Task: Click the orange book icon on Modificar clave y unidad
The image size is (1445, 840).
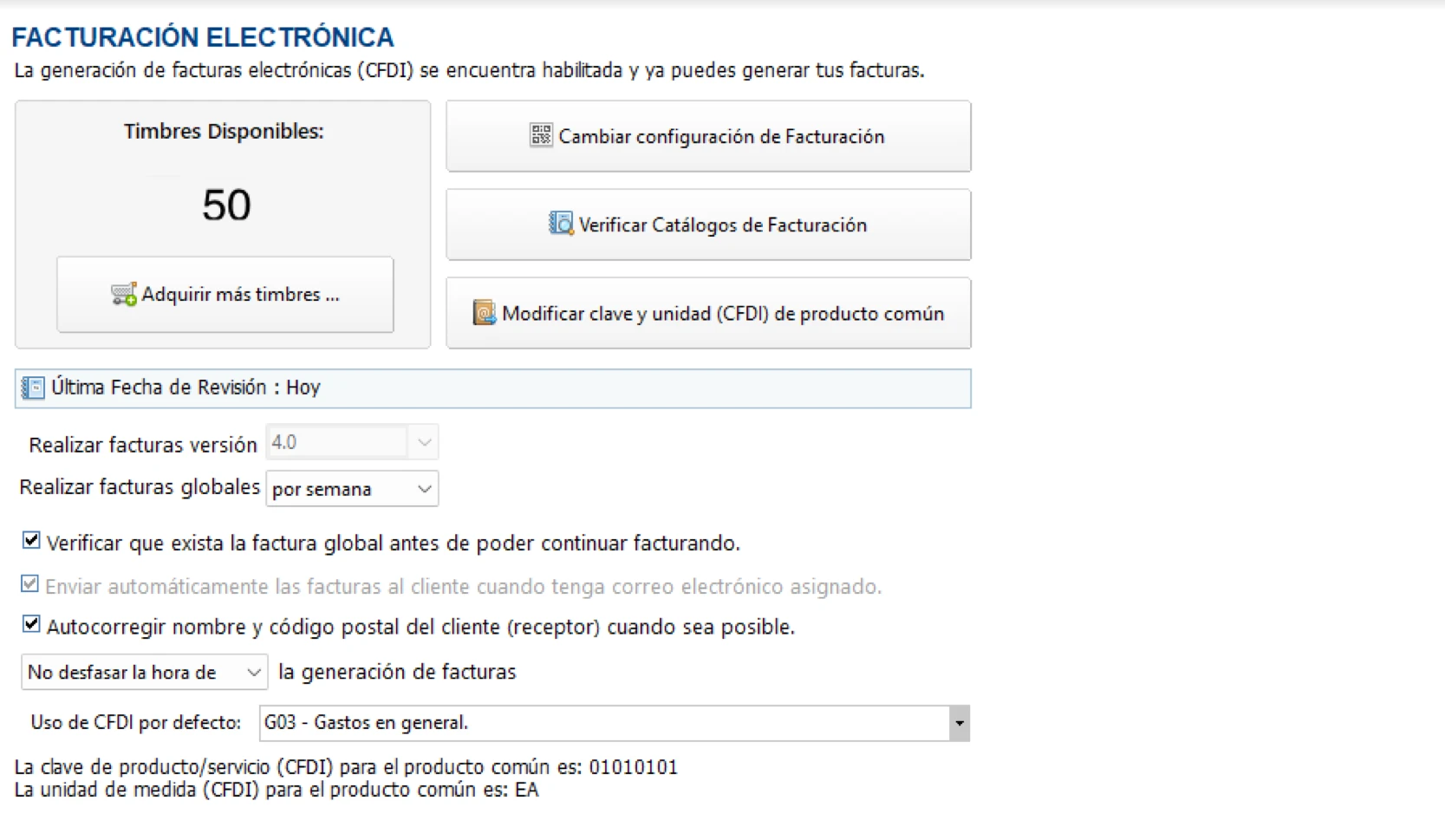Action: 484,312
